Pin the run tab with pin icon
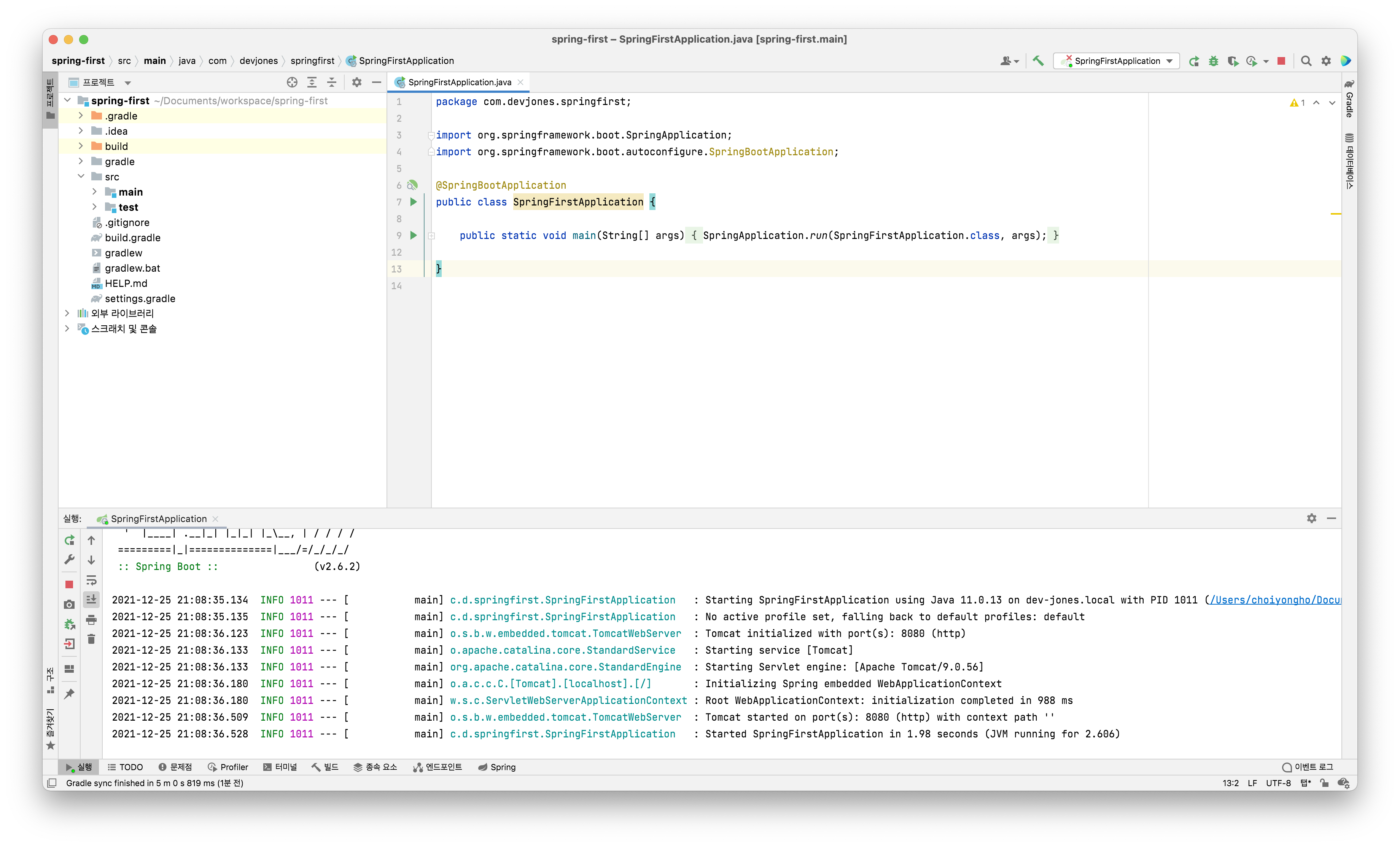The image size is (1400, 847). point(69,694)
